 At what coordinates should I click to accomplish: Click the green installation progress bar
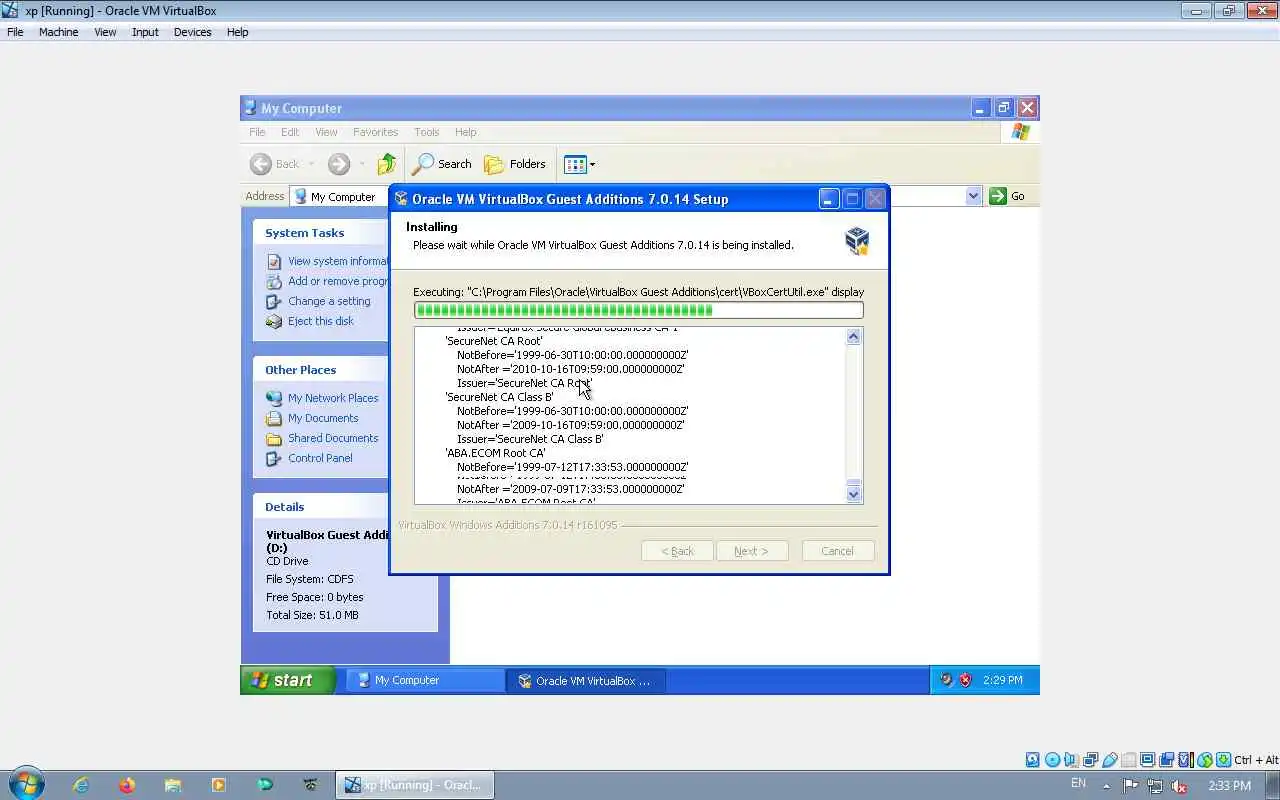pyautogui.click(x=638, y=310)
